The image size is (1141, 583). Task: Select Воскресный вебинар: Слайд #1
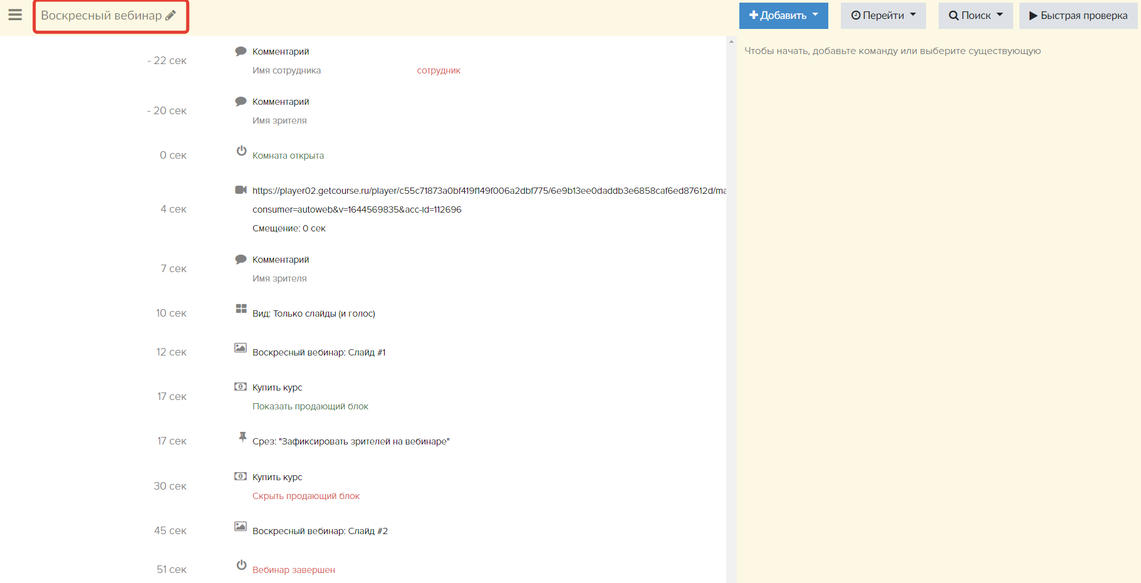point(319,352)
